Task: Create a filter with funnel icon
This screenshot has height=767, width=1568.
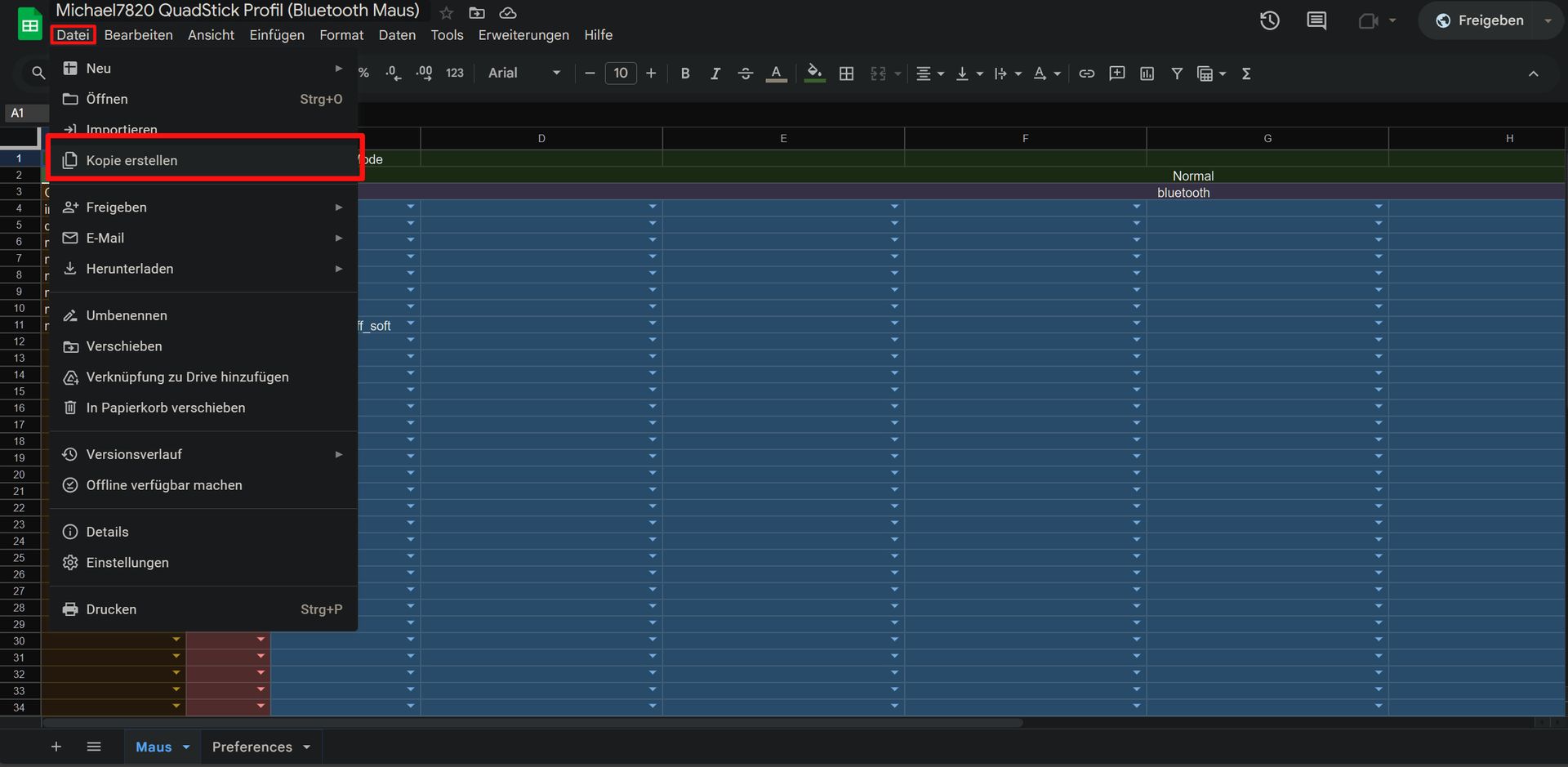Action: click(x=1177, y=74)
